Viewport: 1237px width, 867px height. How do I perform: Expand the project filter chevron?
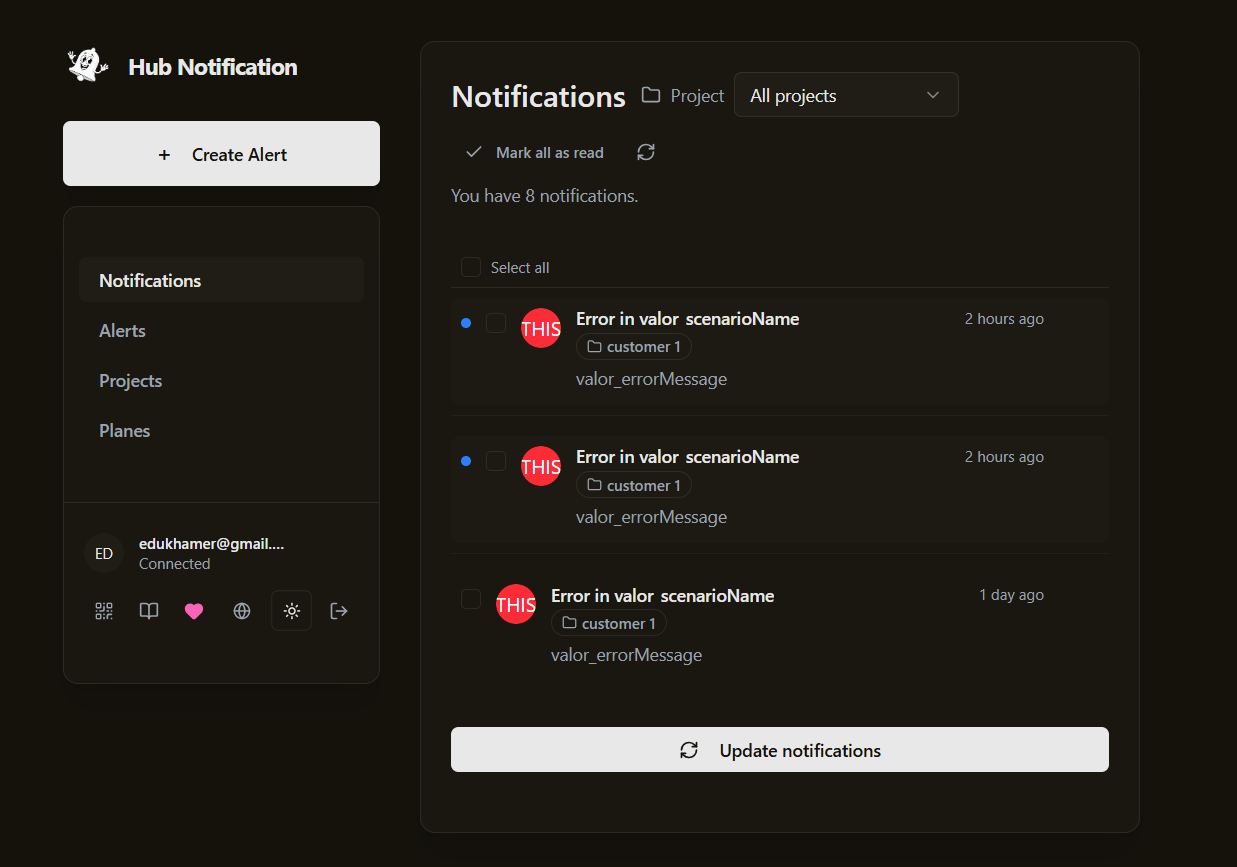[x=932, y=94]
